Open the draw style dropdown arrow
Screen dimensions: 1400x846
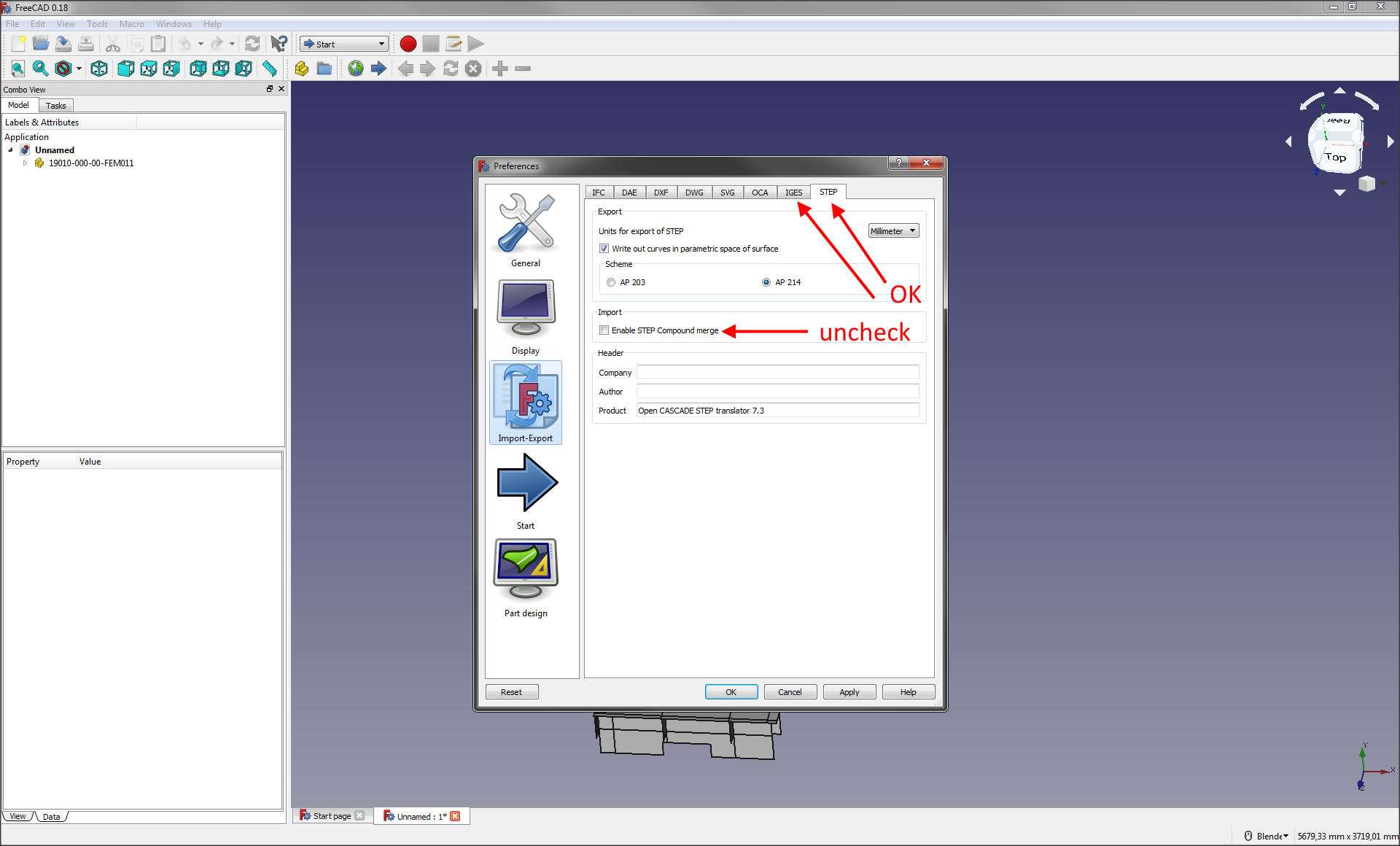click(79, 69)
